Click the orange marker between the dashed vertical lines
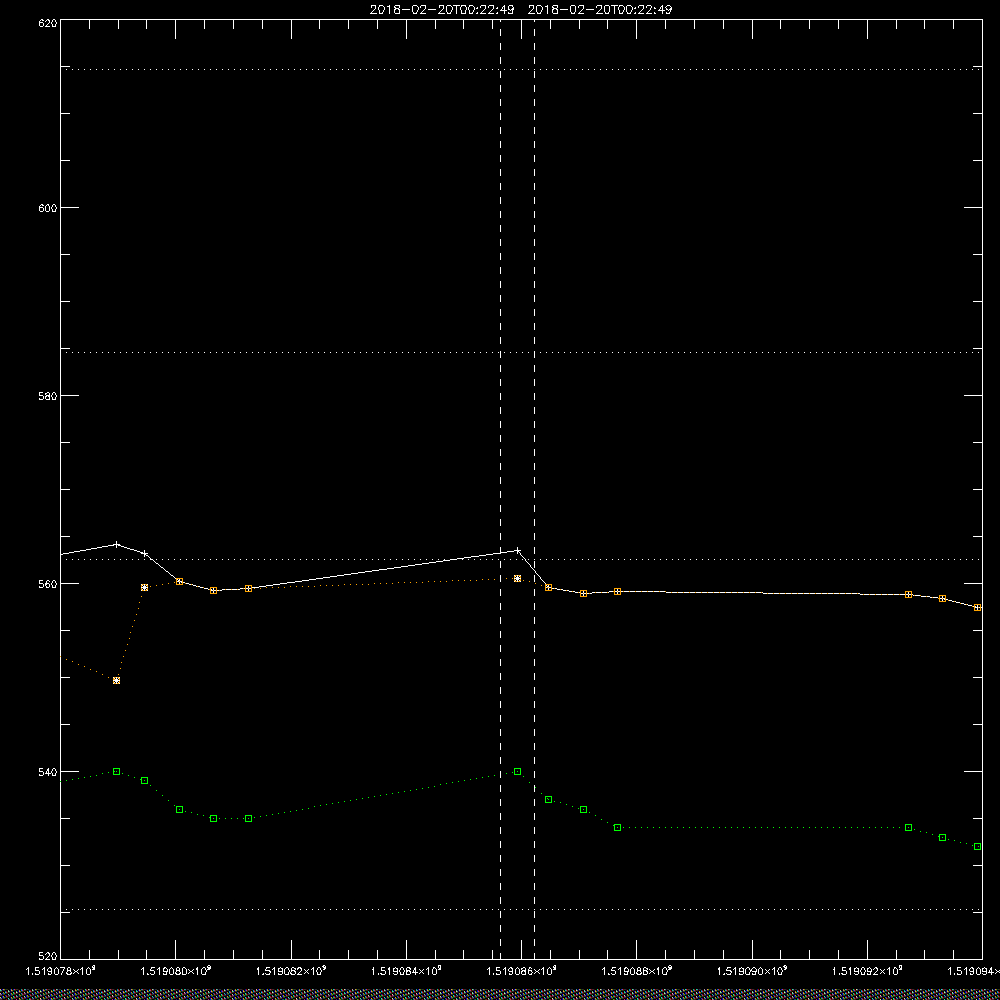The height and width of the screenshot is (1000, 1000). click(517, 578)
